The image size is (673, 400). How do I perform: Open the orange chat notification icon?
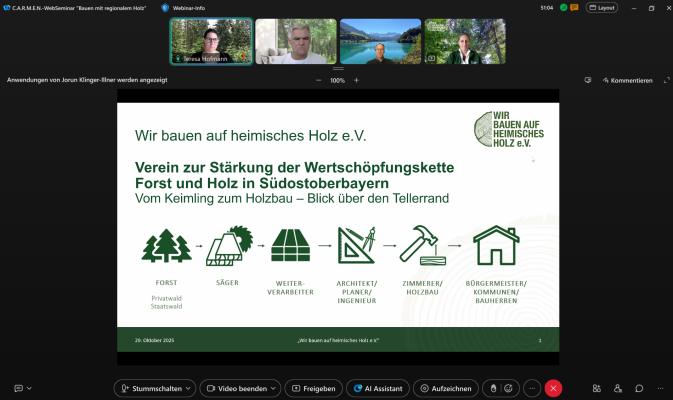click(x=574, y=7)
